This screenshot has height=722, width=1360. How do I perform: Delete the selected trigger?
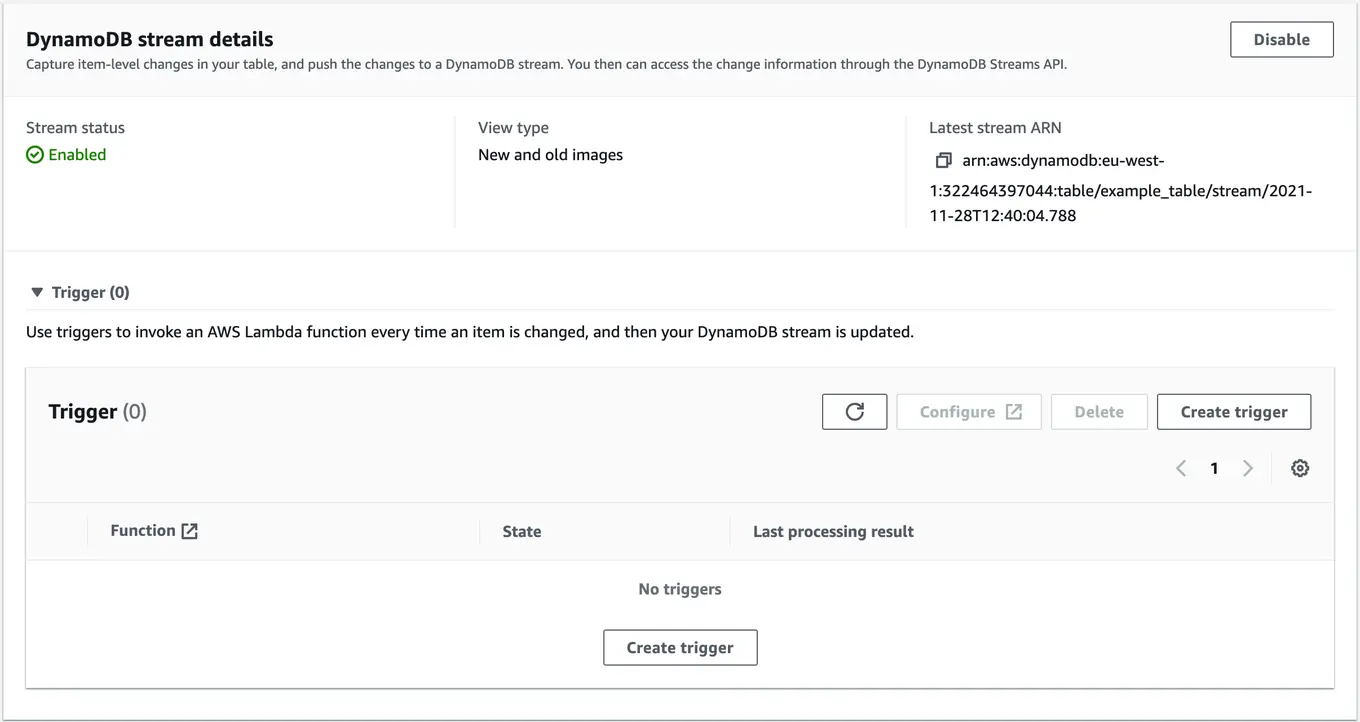coord(1098,411)
